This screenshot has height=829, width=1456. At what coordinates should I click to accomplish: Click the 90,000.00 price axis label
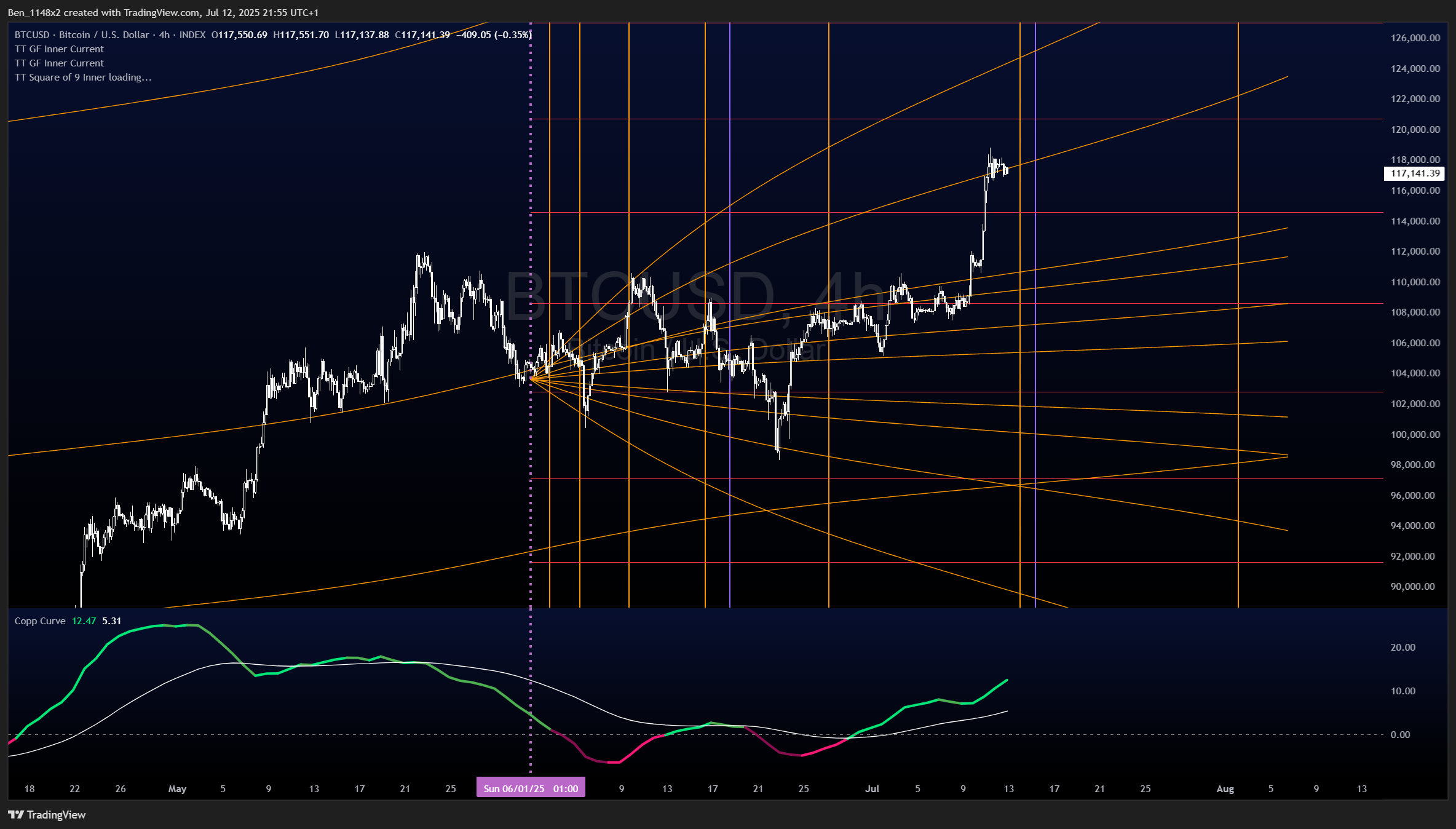click(1413, 587)
